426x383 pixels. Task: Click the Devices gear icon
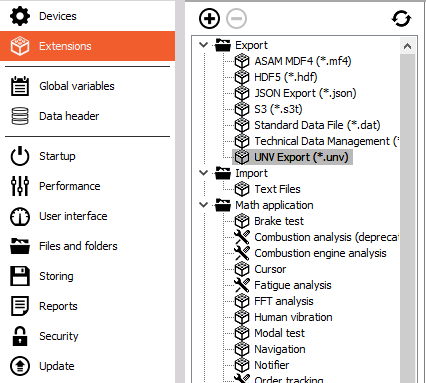point(20,16)
